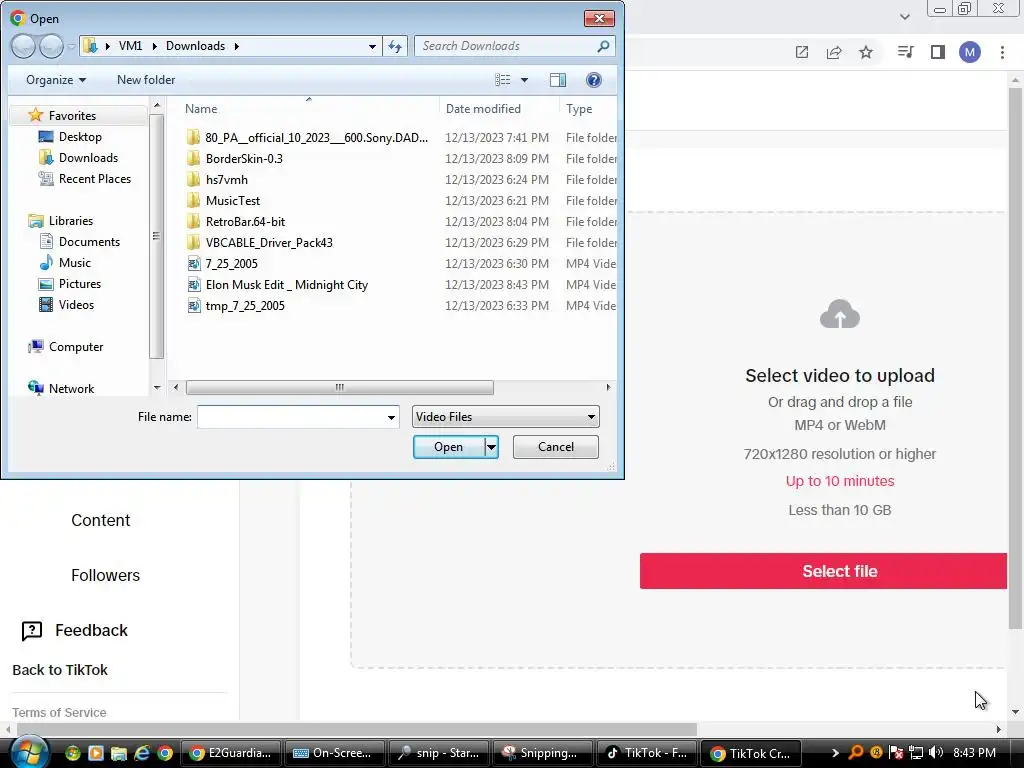Viewport: 1024px width, 768px height.
Task: Expand the view options dropdown arrow
Action: point(524,80)
